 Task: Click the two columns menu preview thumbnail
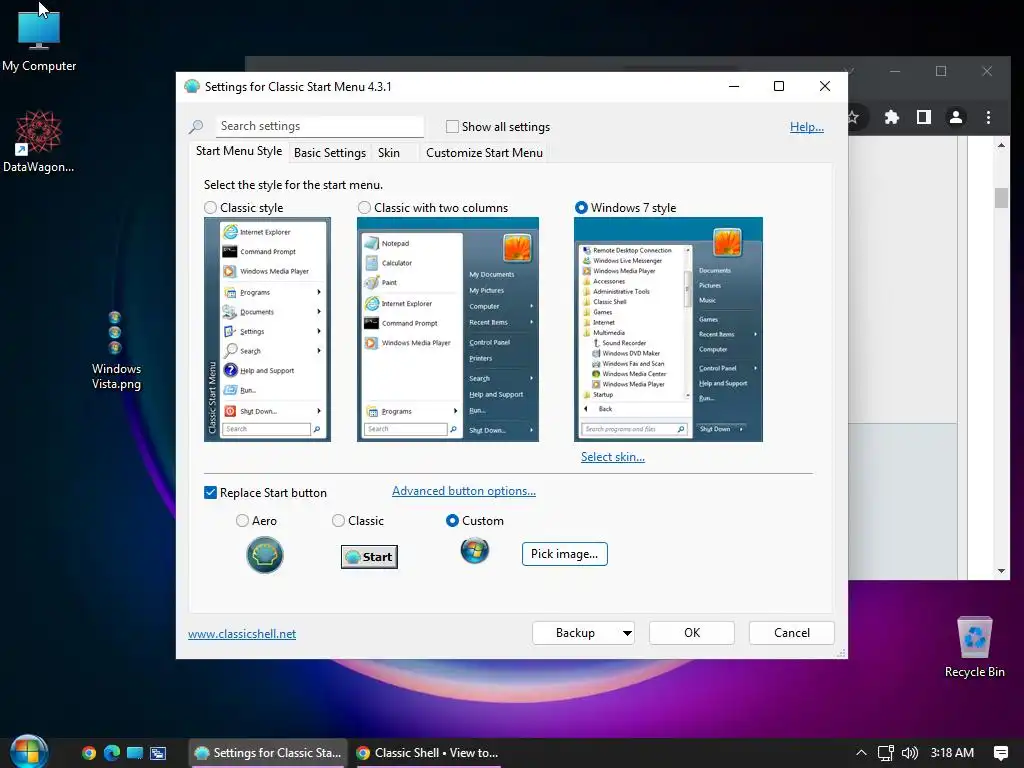447,330
